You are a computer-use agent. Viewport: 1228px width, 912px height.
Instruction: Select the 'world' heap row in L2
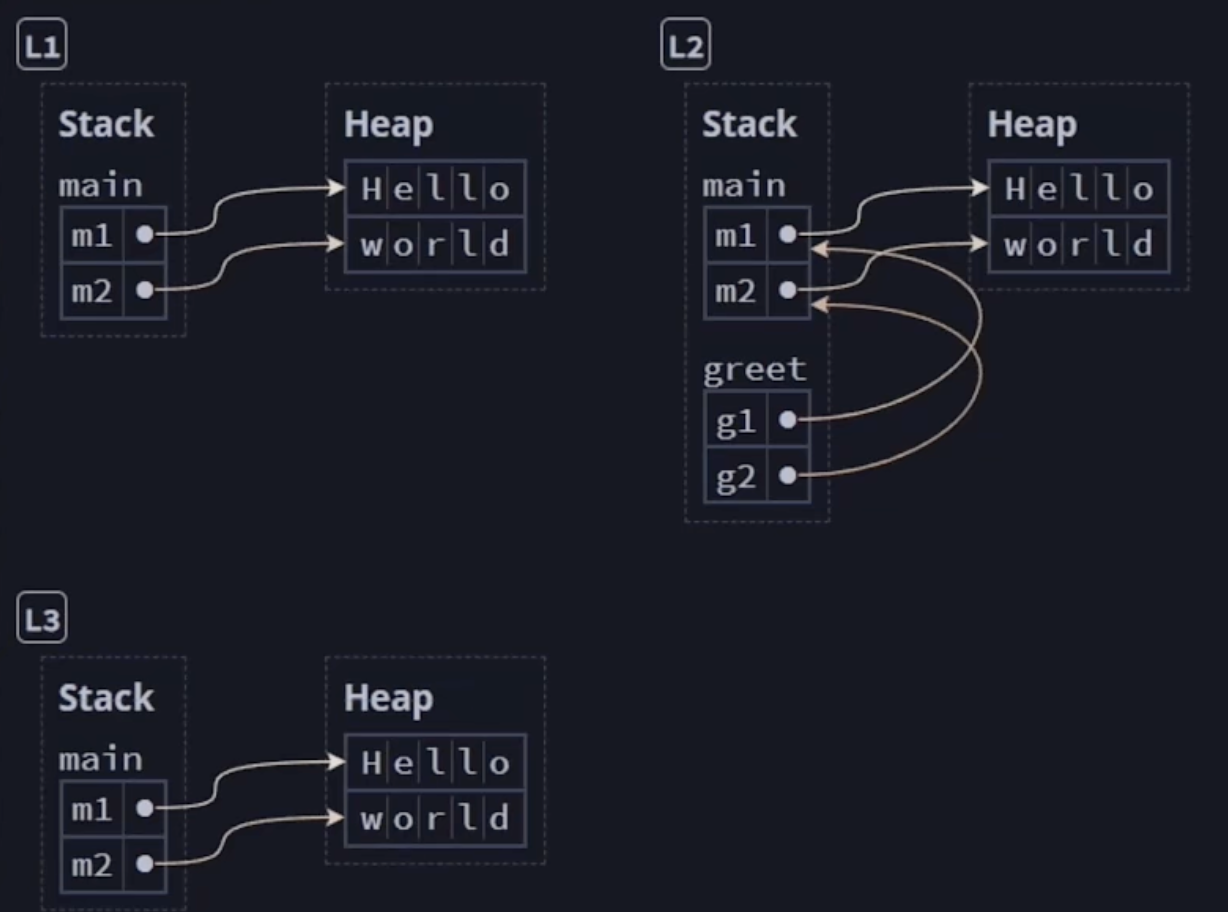pyautogui.click(x=1079, y=245)
